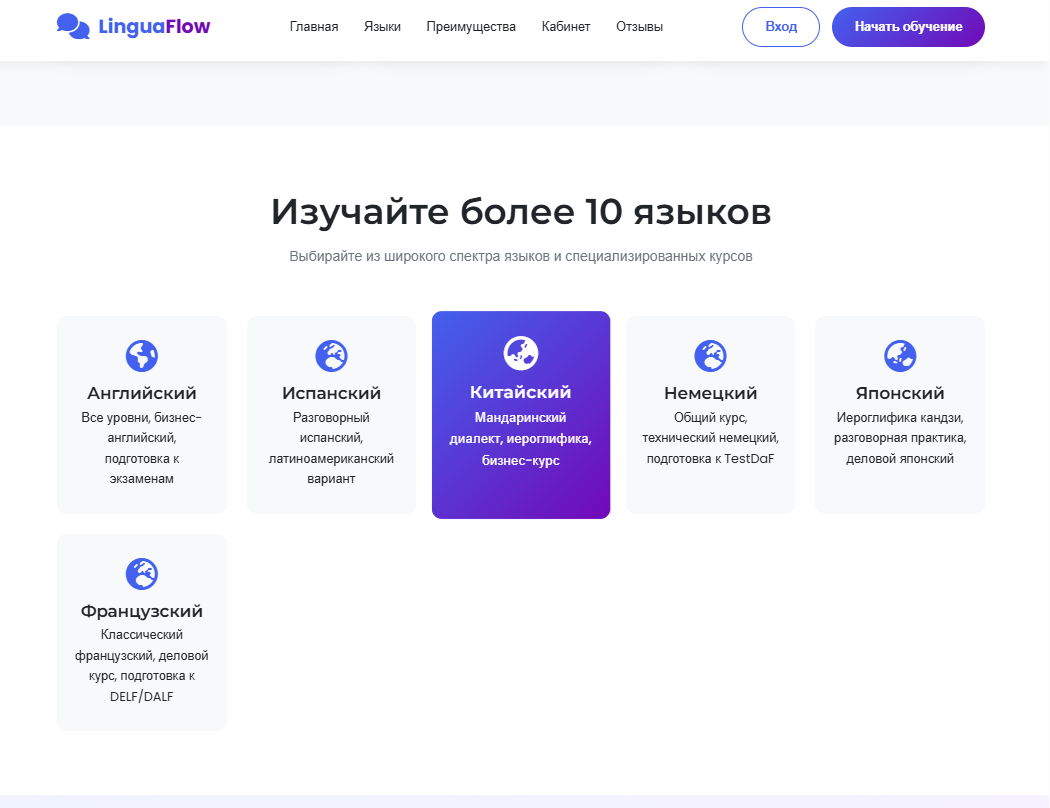
Task: Click the 'Общий курс, технический немецкий' description
Action: pyautogui.click(x=710, y=438)
